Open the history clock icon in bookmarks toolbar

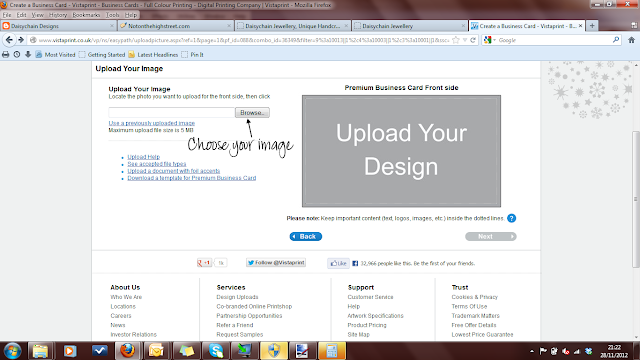(x=17, y=54)
